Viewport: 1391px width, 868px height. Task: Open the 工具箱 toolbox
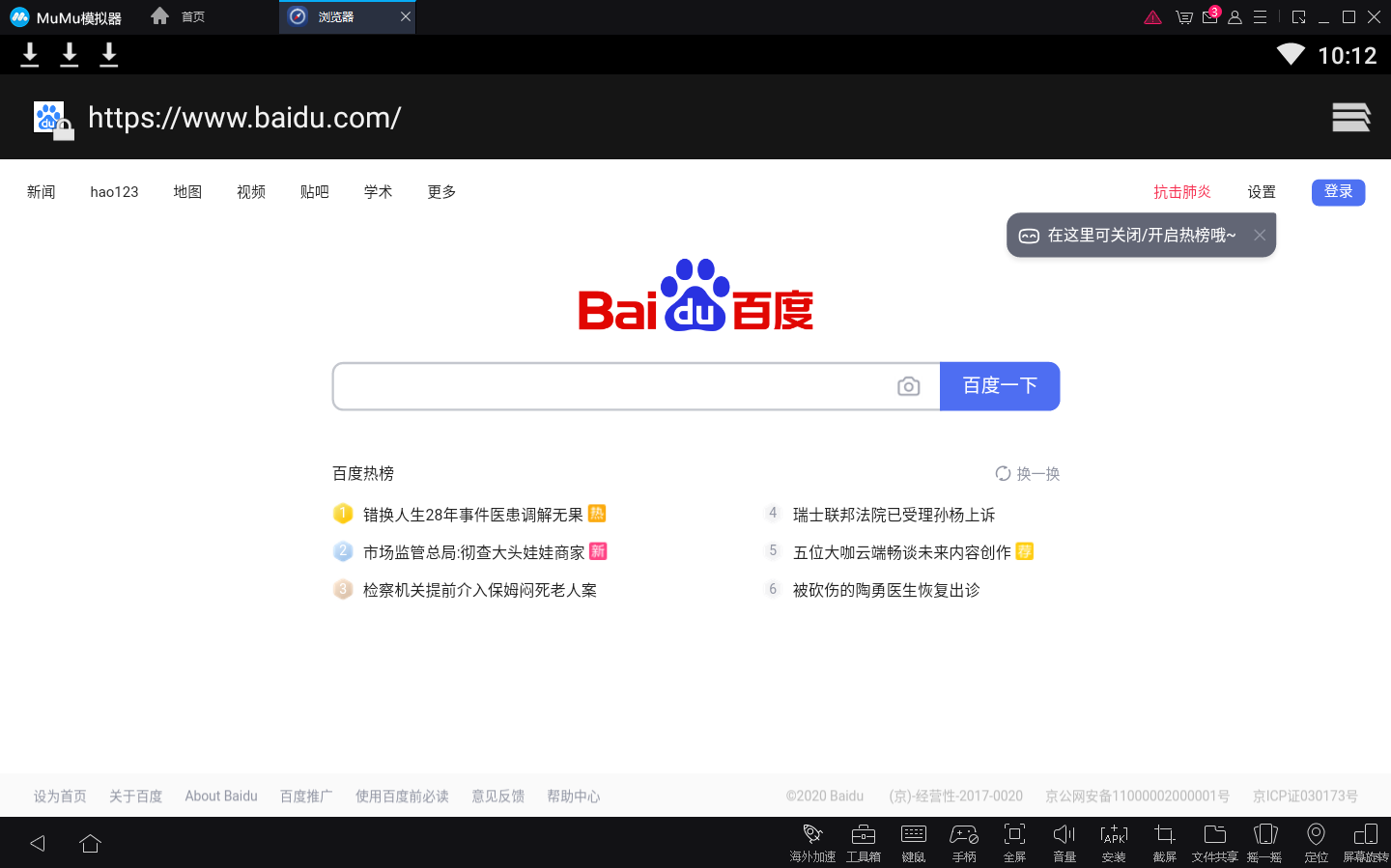pyautogui.click(x=864, y=842)
